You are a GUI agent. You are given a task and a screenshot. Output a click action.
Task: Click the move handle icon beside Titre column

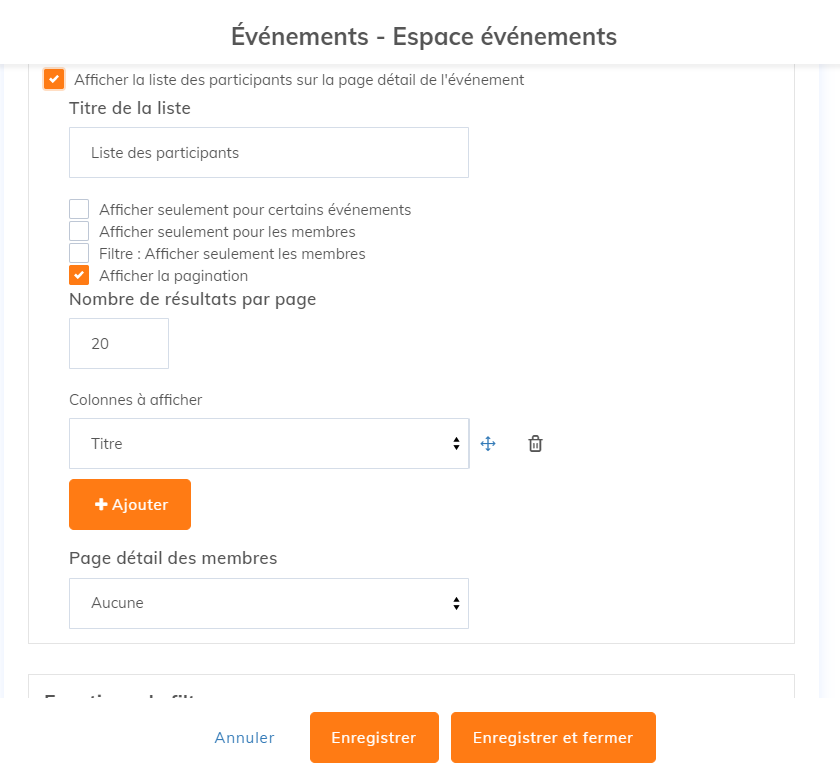488,444
